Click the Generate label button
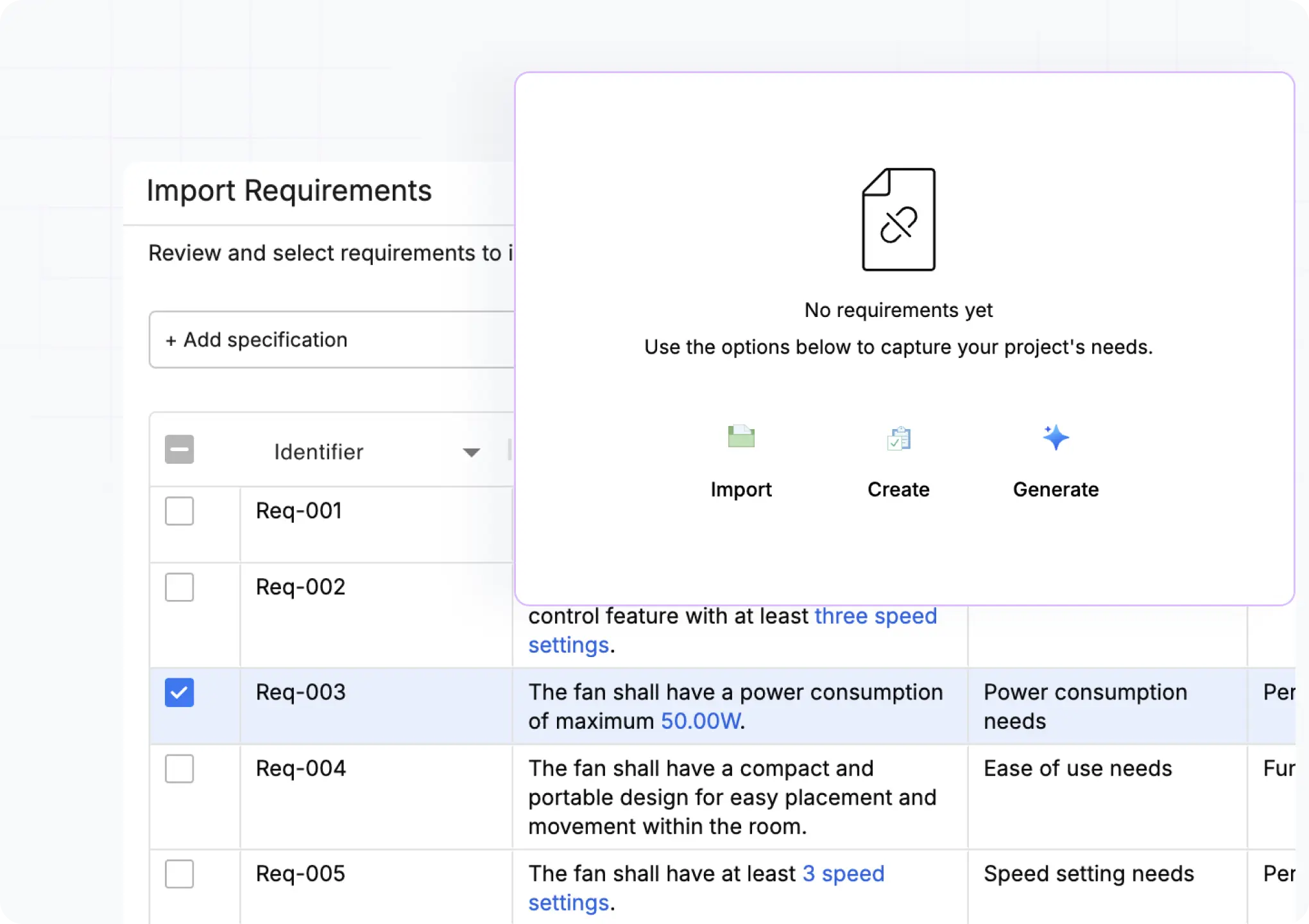This screenshot has width=1309, height=924. [1056, 490]
